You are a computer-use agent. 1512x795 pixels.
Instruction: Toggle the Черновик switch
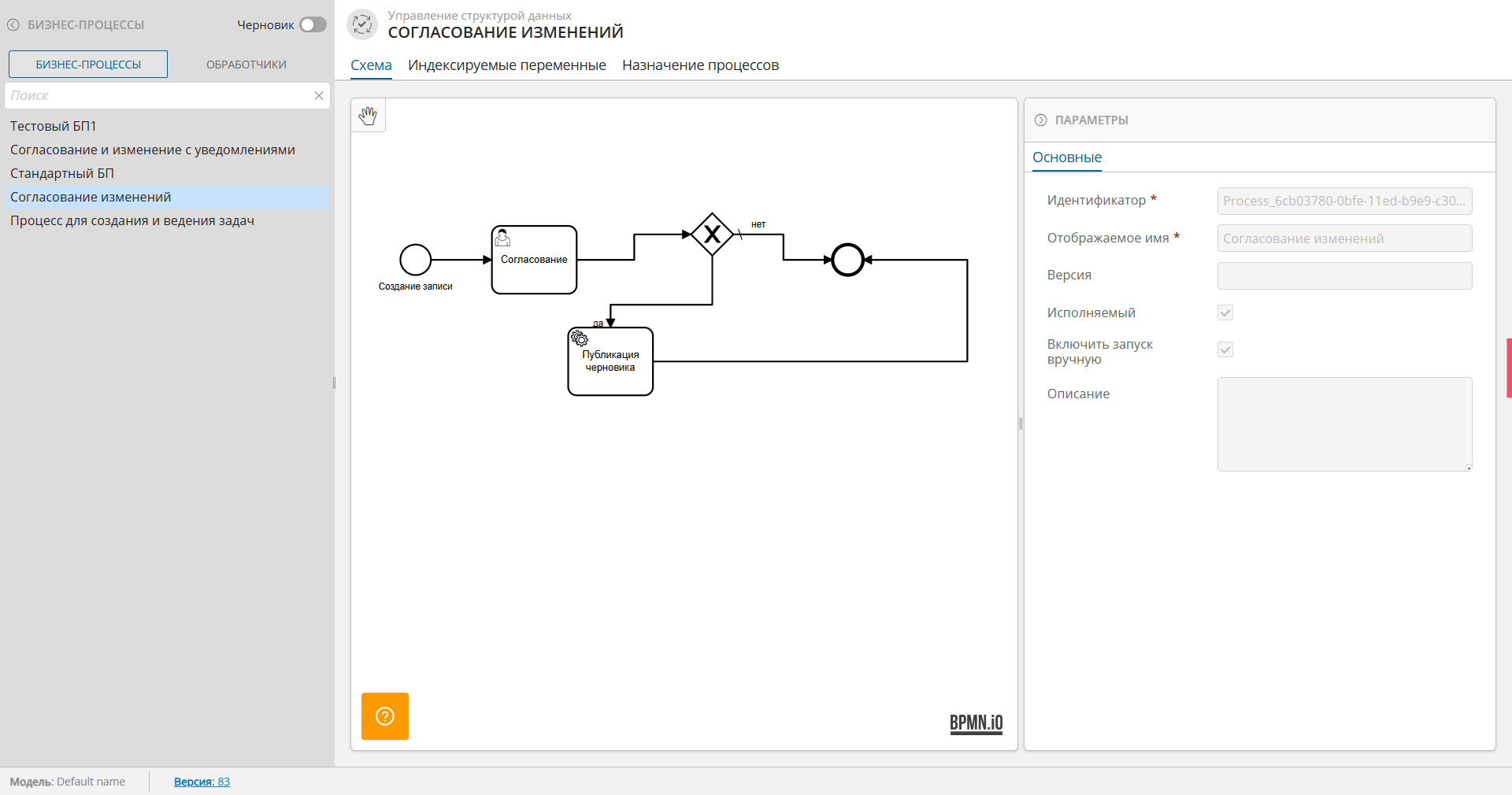point(313,25)
